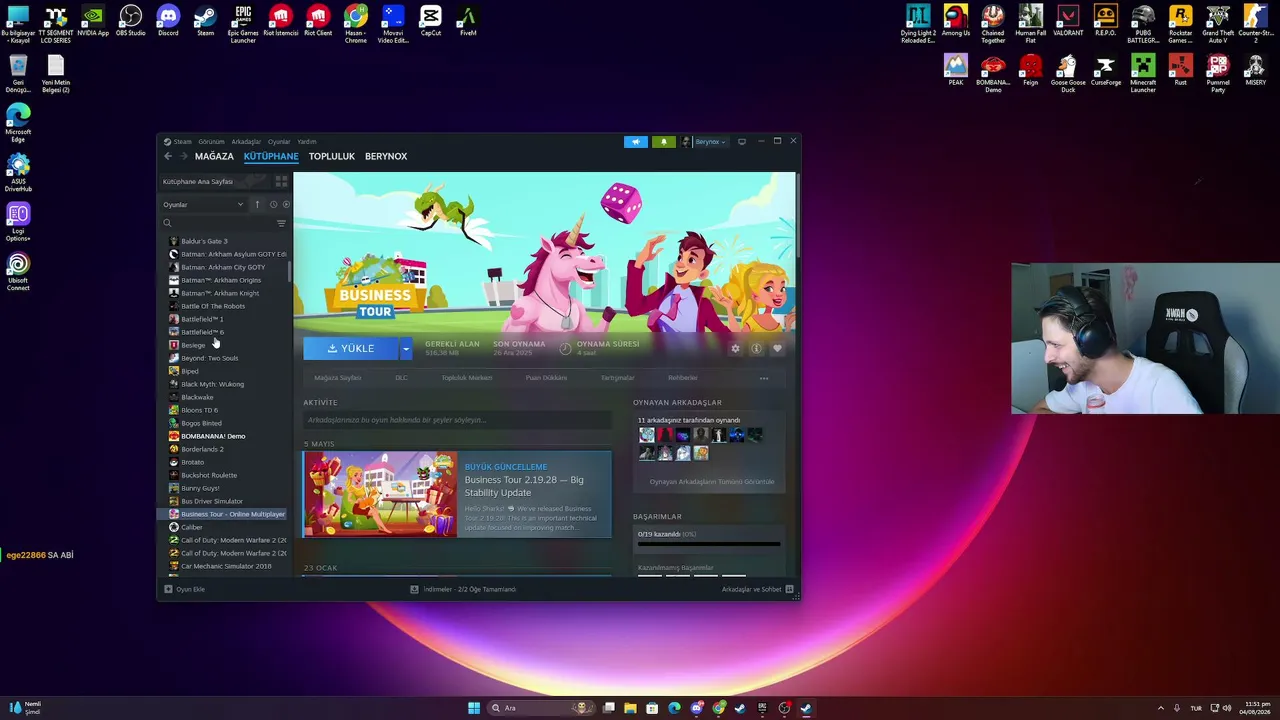The image size is (1280, 720).
Task: Open the DLC link
Action: 401,378
